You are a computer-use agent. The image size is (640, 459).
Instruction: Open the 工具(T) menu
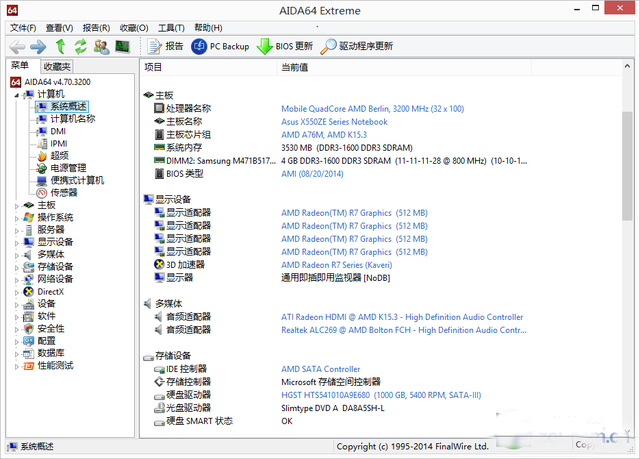point(171,28)
